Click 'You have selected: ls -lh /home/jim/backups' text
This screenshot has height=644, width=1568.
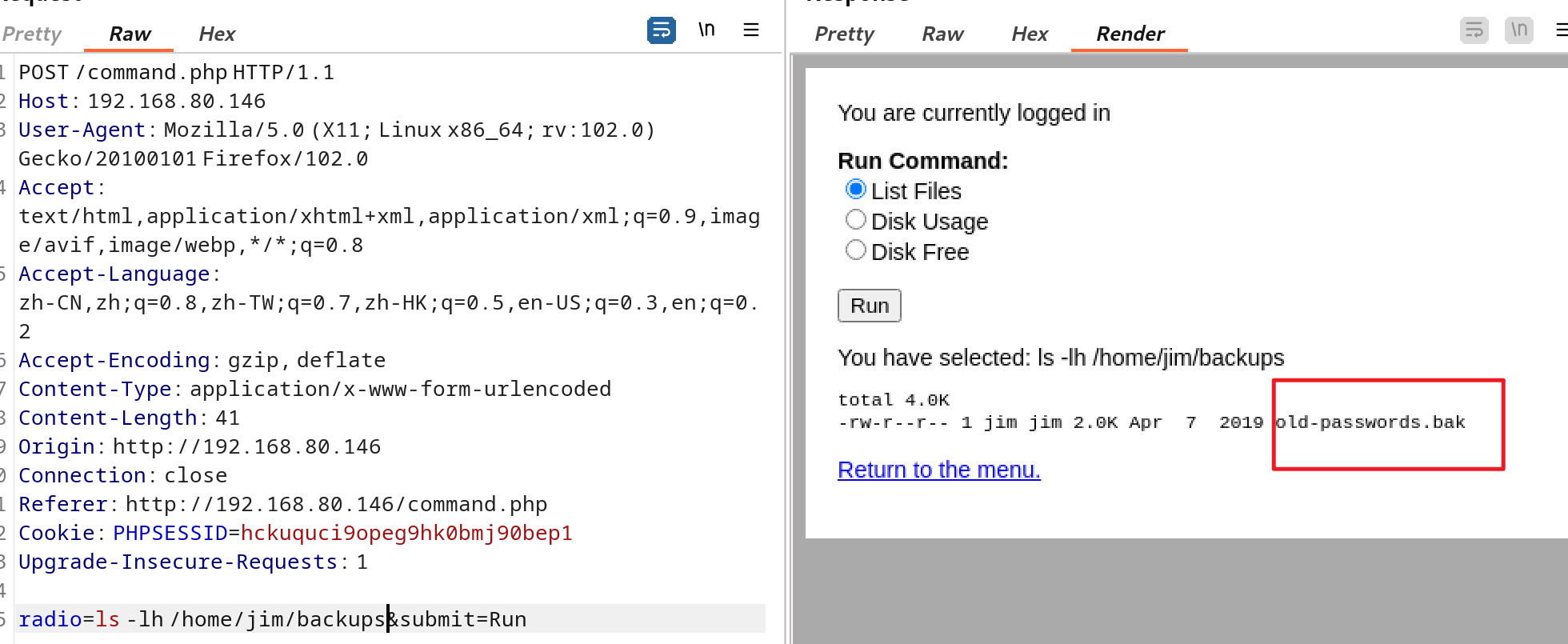(1061, 358)
